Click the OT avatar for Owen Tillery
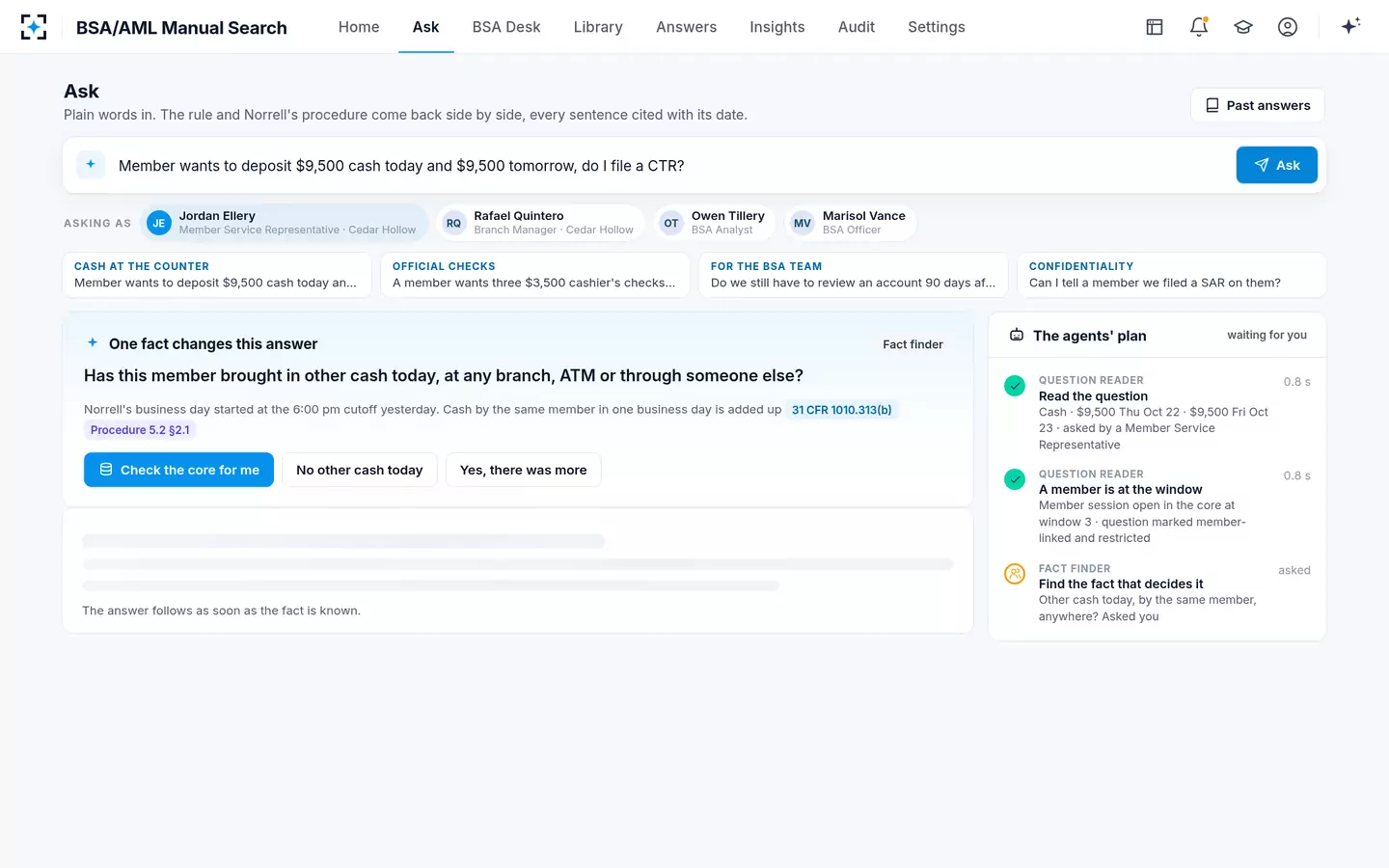Image resolution: width=1389 pixels, height=868 pixels. pos(671,223)
